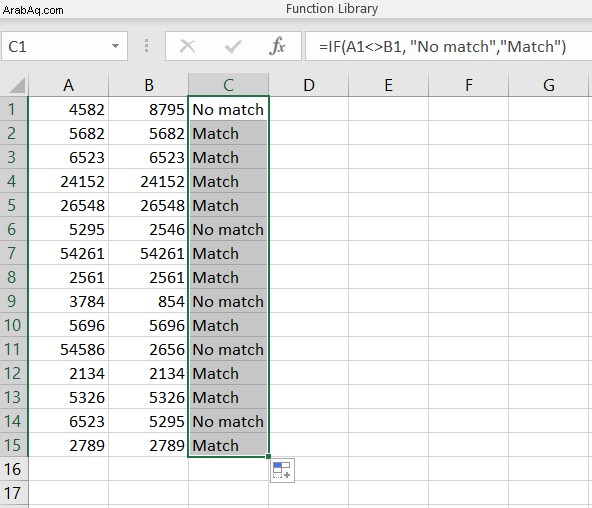Viewport: 592px width, 508px height.
Task: Open the Auto Fill Options button
Action: 282,470
